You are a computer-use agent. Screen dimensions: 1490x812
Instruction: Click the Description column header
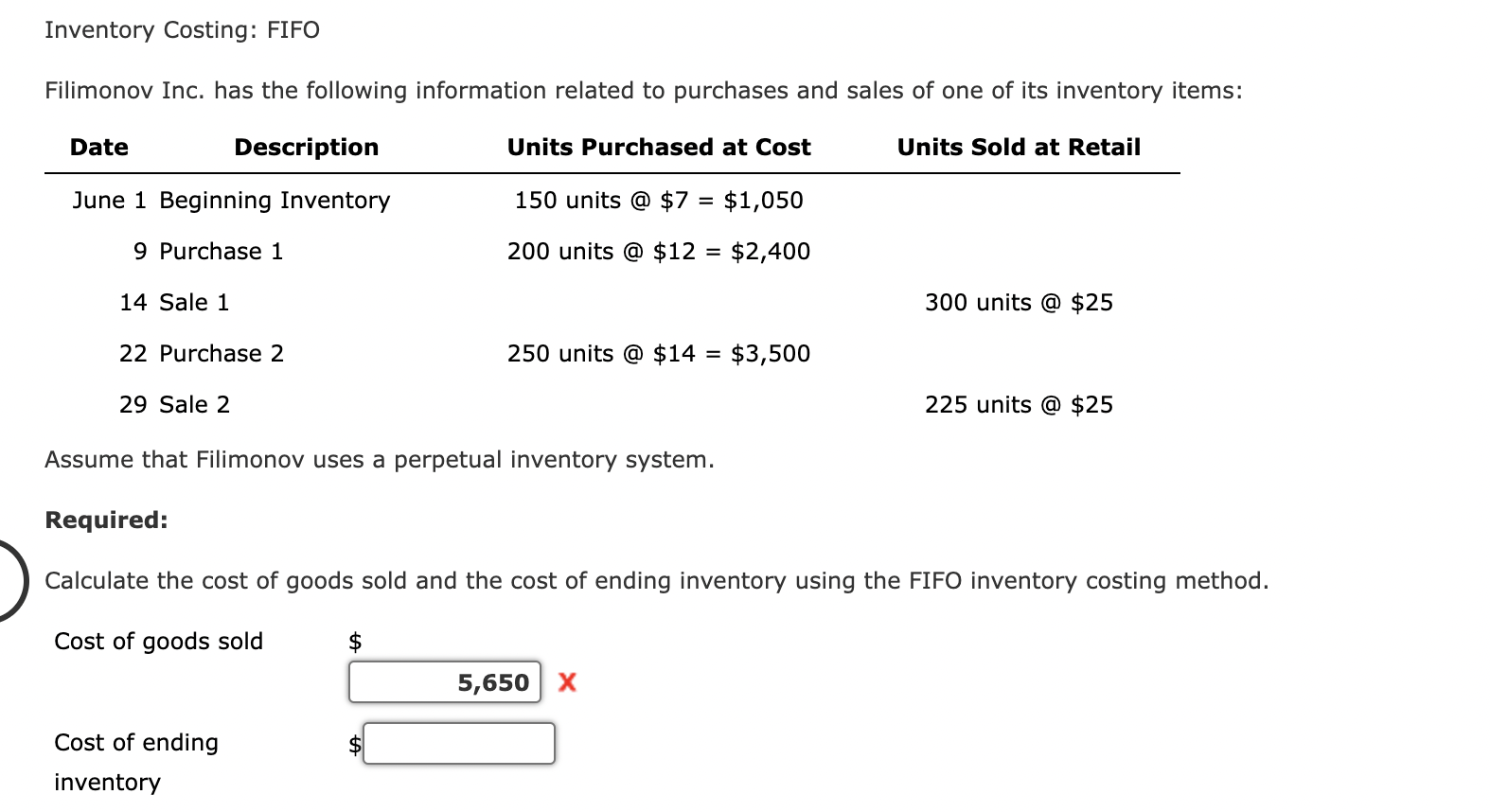[x=305, y=147]
